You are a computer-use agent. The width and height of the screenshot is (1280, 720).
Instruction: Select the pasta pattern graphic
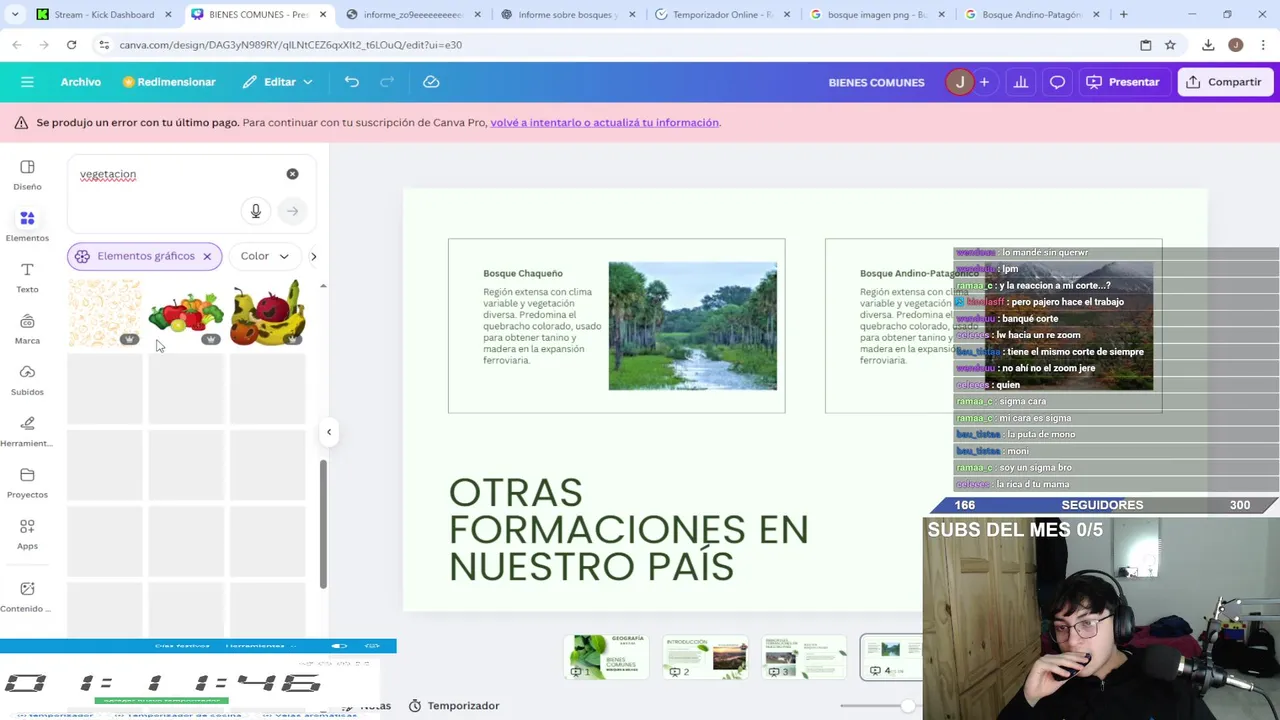point(105,313)
